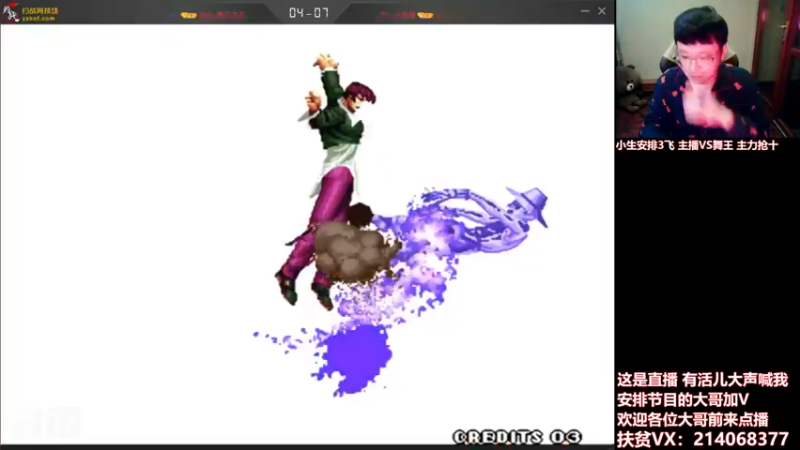Click the 04-07 score counter

[309, 12]
